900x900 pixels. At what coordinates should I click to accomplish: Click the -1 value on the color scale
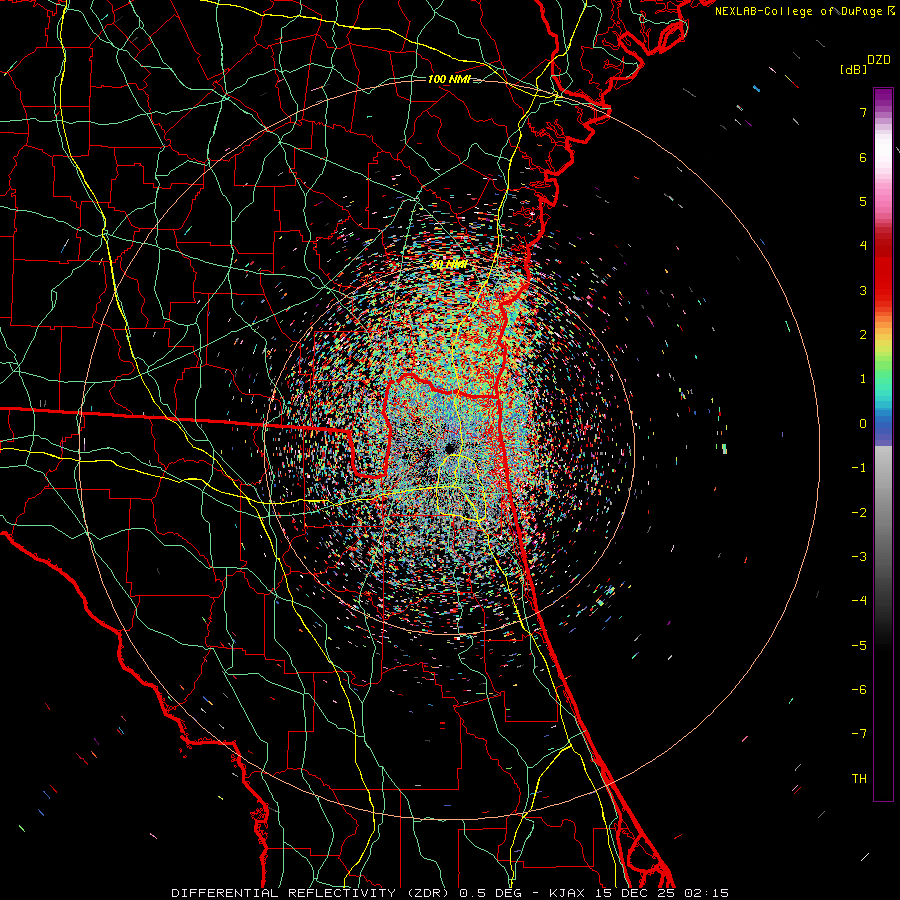point(859,467)
